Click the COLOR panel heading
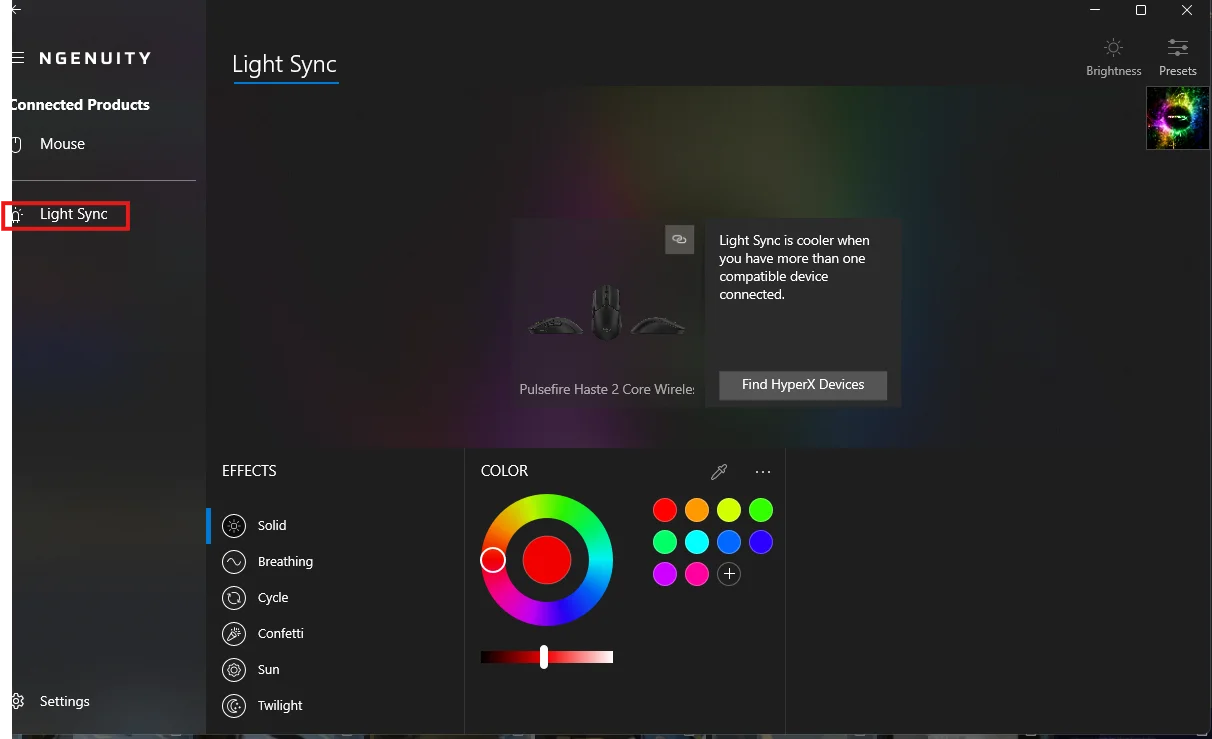Viewport: 1212px width, 739px height. (x=504, y=471)
